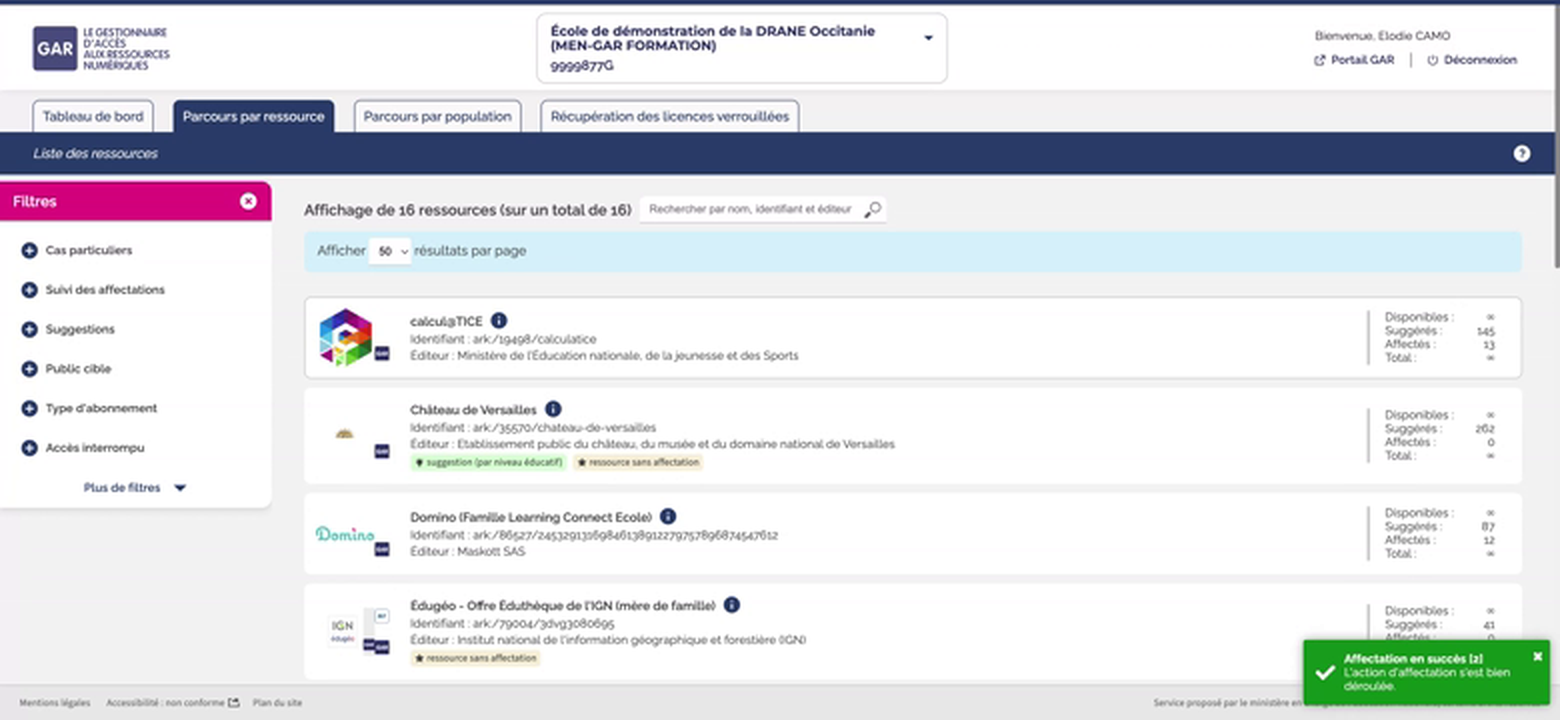Open the establishment selector dropdown
1560x720 pixels.
(x=741, y=48)
